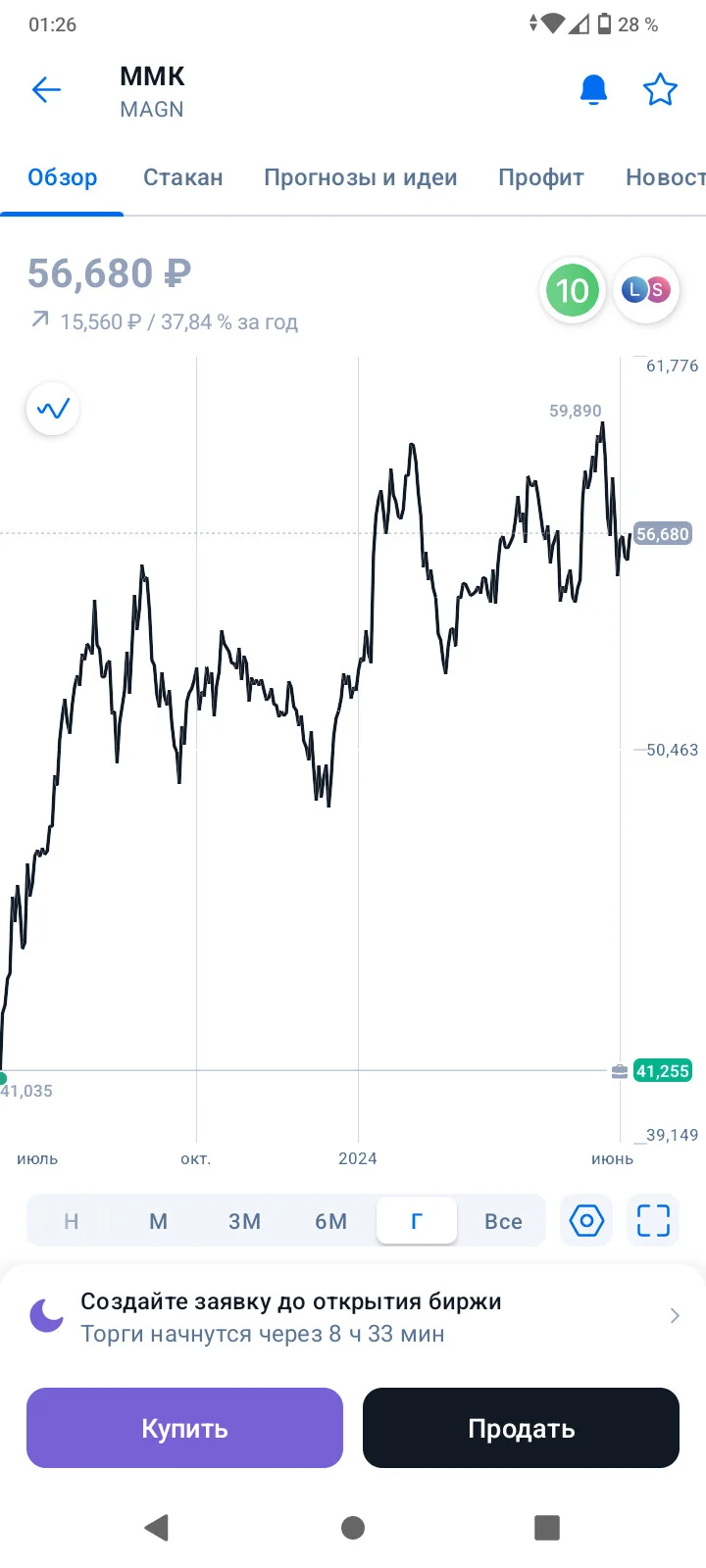Viewport: 706px width, 1568px height.
Task: Tap Android home navigation button
Action: pyautogui.click(x=353, y=1527)
